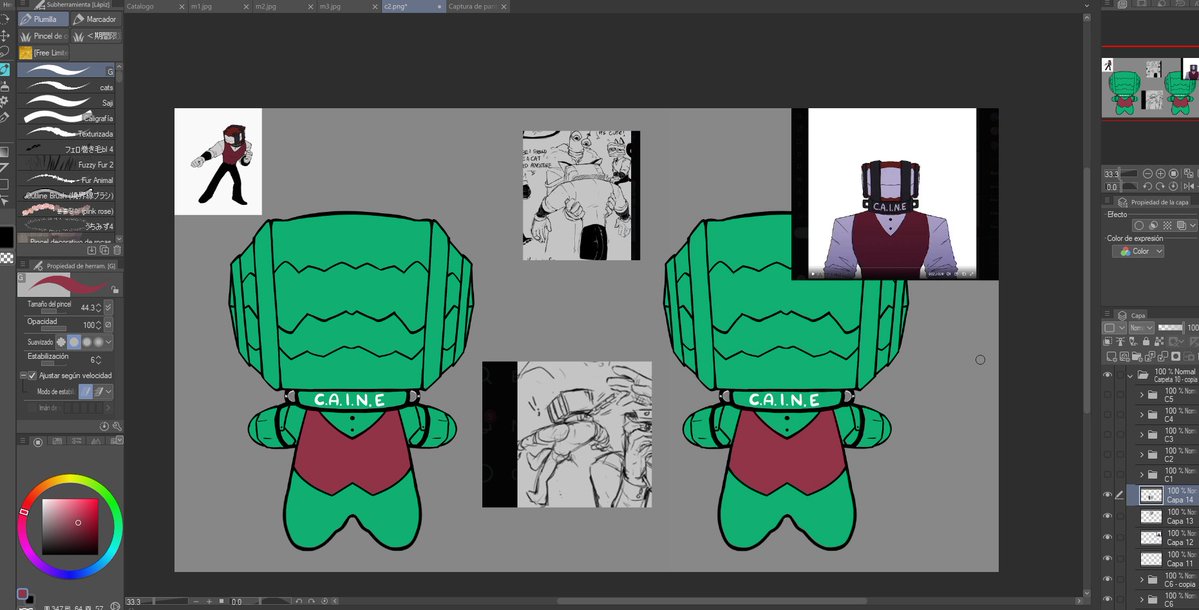Image resolution: width=1199 pixels, height=610 pixels.
Task: Select the Figure rectangle tool
Action: click(x=5, y=184)
